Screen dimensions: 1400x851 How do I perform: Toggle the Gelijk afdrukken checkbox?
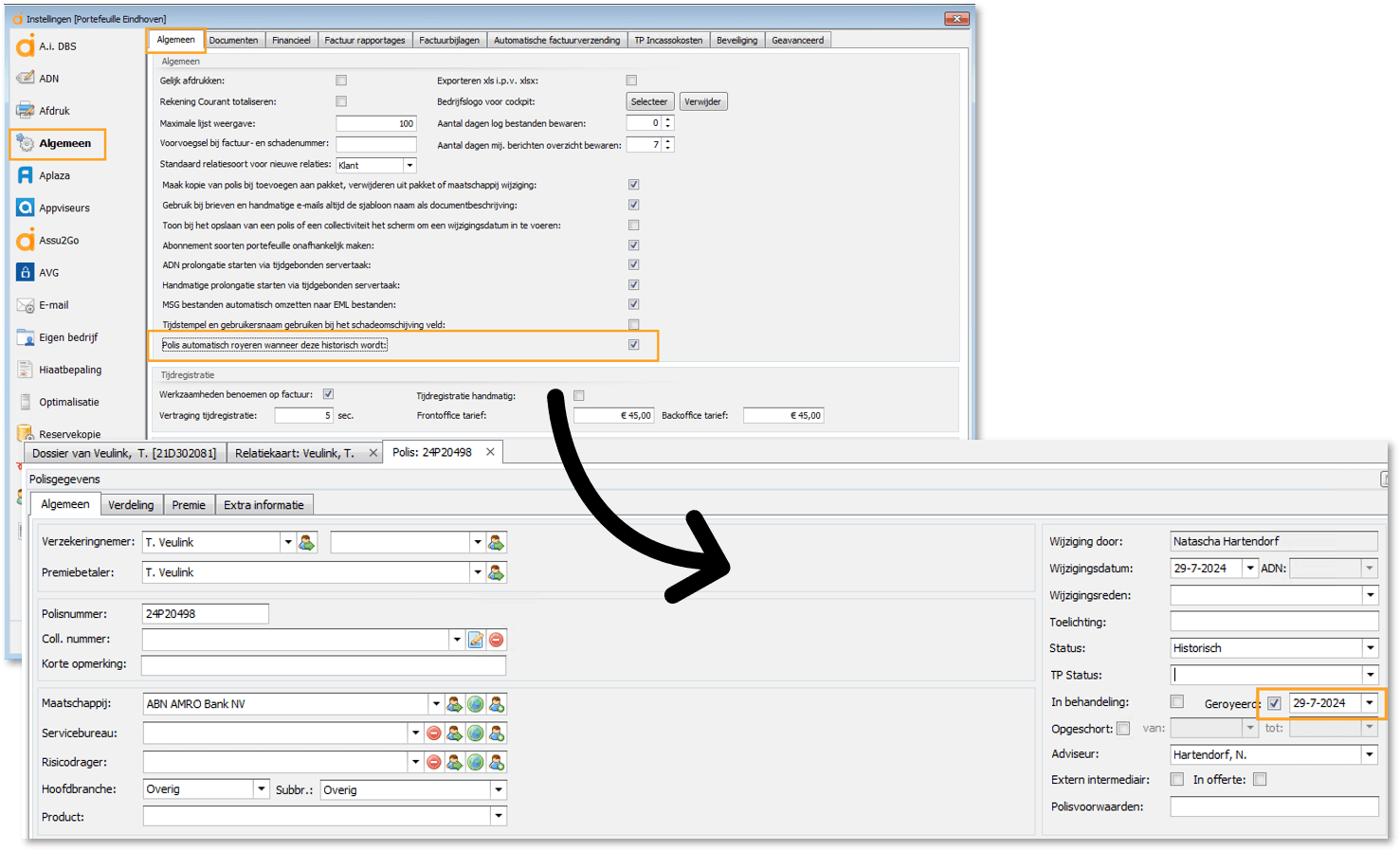341,81
